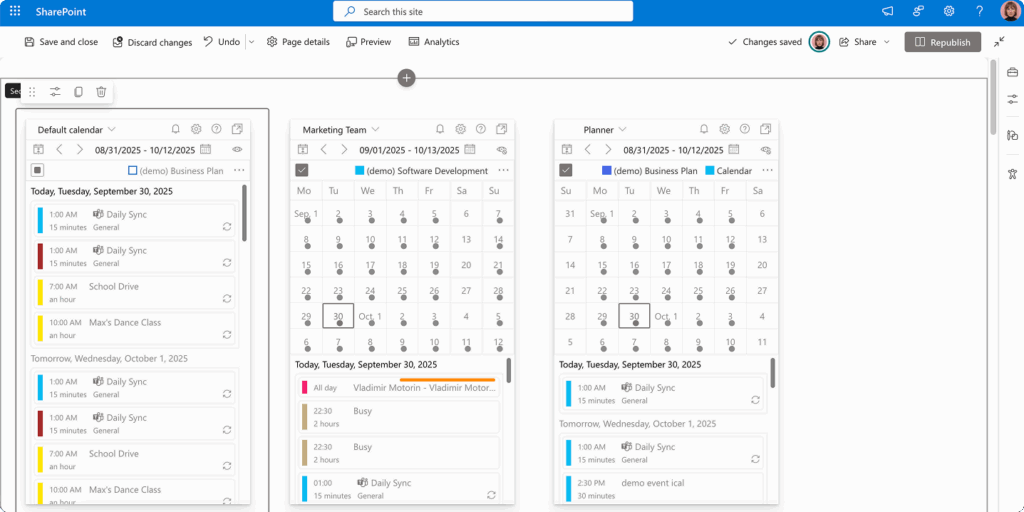Open settings gear in Marketing Team calendar
This screenshot has width=1024, height=512.
(460, 129)
